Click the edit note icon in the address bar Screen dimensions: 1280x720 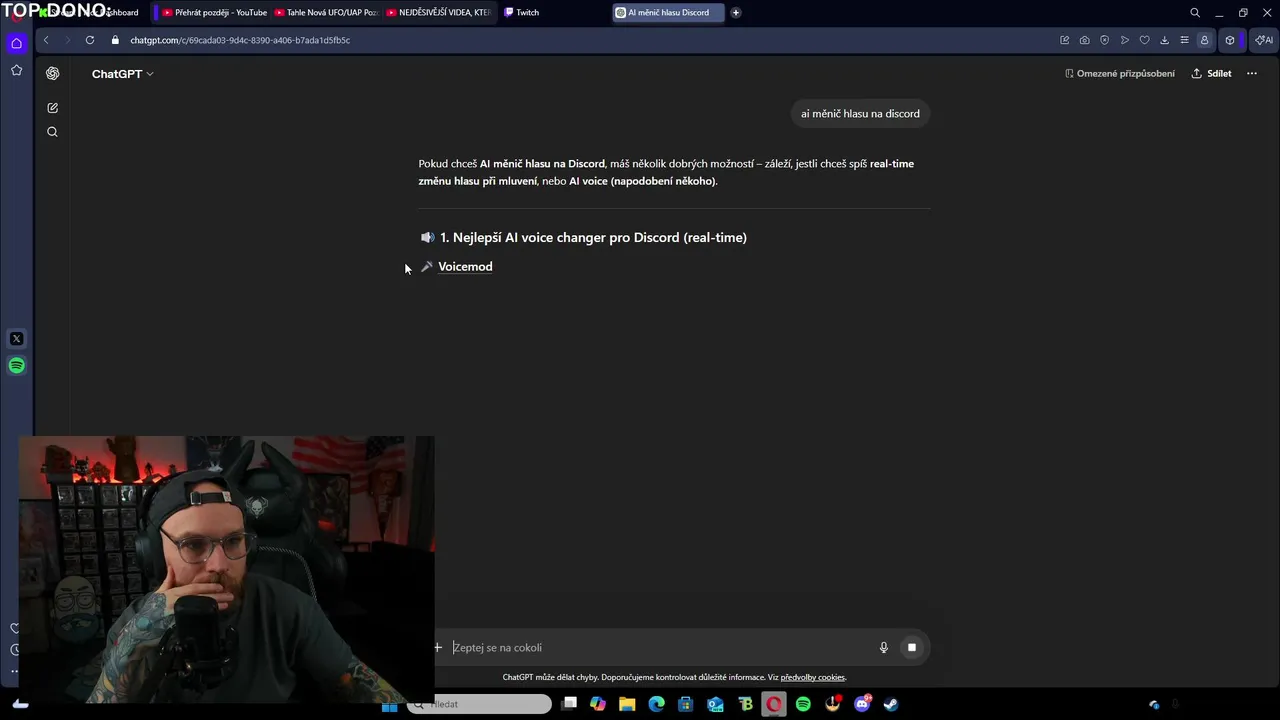pyautogui.click(x=1064, y=40)
